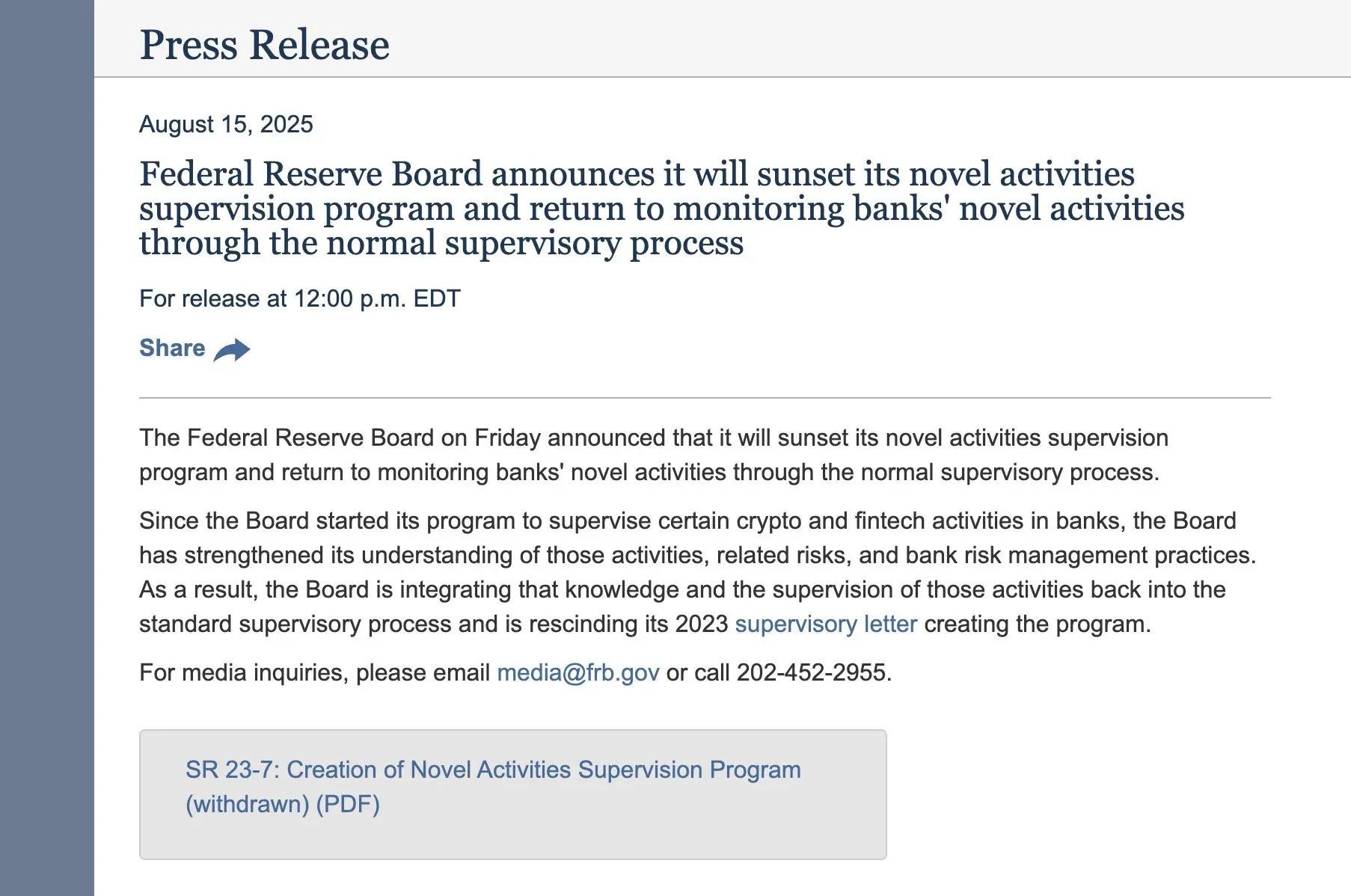The width and height of the screenshot is (1351, 896).
Task: Click the Press Release page heading
Action: [265, 44]
